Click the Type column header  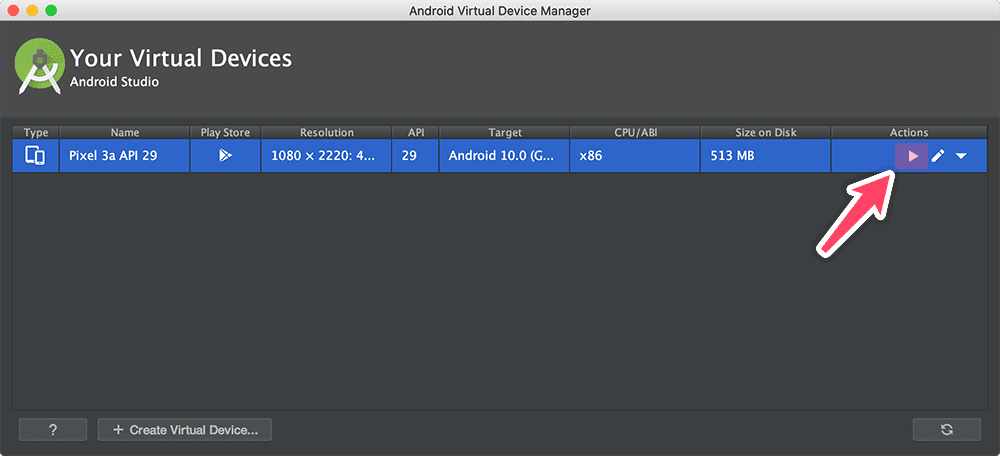tap(36, 133)
